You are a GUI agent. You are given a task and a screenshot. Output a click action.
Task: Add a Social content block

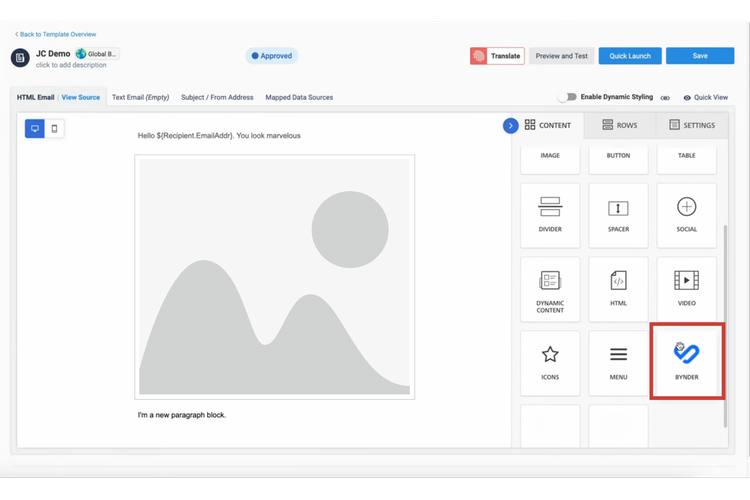(x=686, y=215)
